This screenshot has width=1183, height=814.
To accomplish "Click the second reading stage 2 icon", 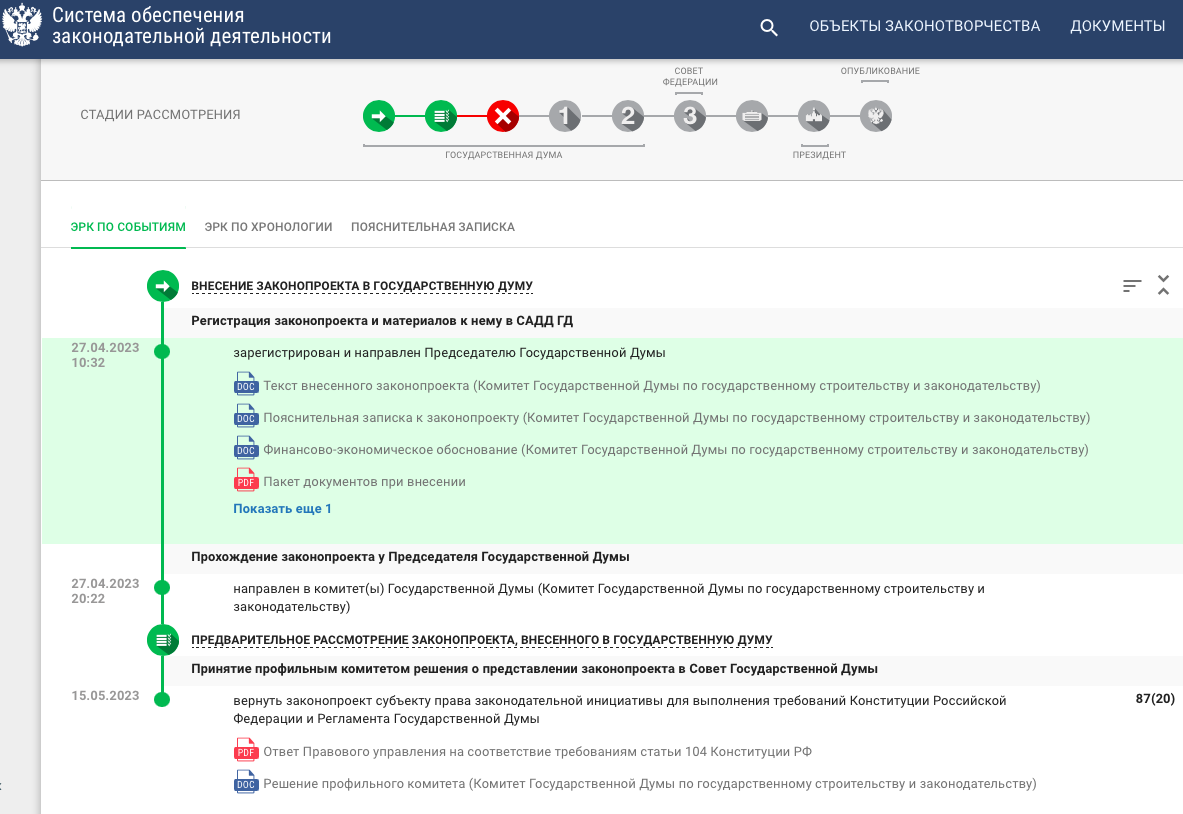I will [x=627, y=116].
